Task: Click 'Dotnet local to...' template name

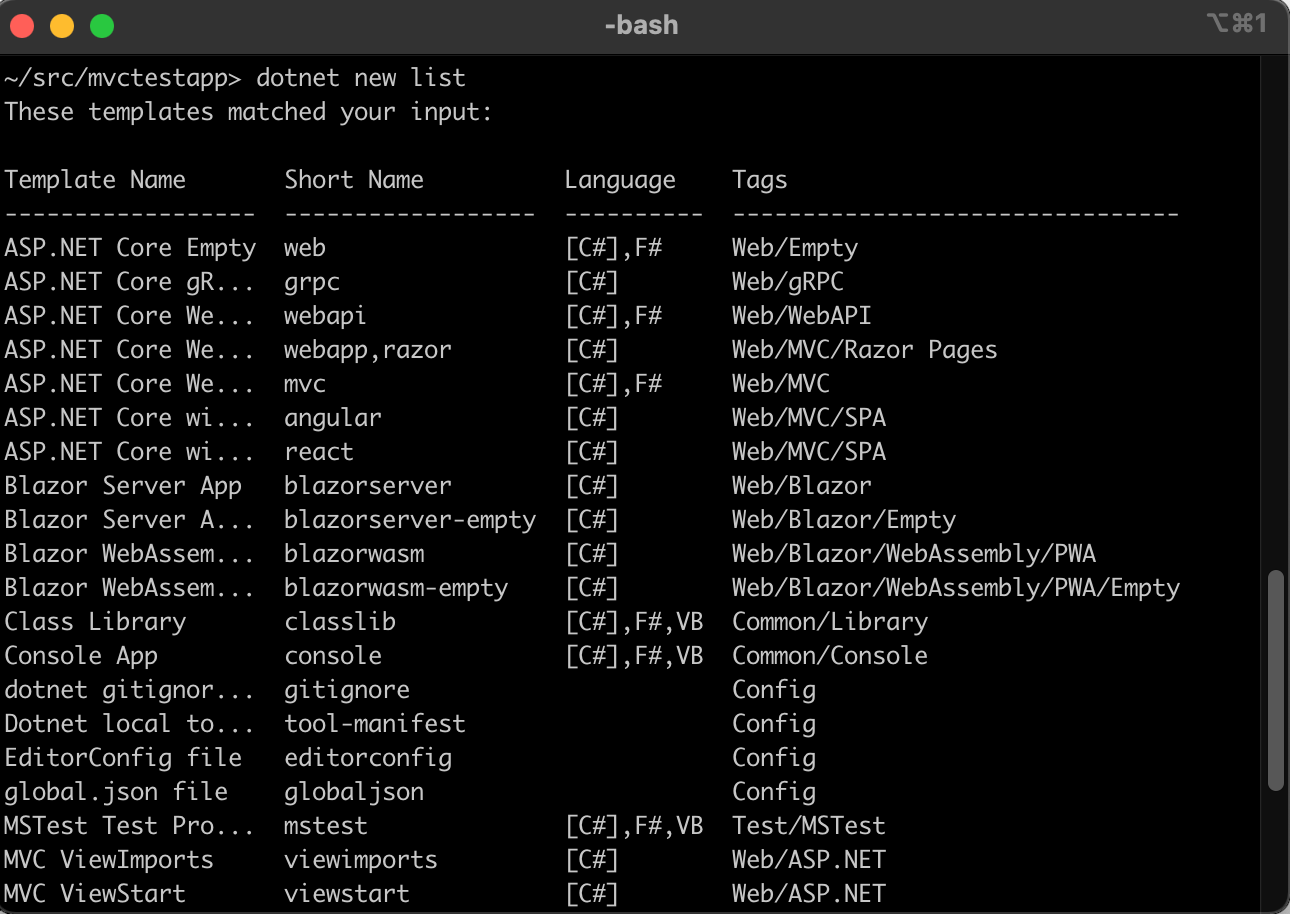Action: (130, 724)
